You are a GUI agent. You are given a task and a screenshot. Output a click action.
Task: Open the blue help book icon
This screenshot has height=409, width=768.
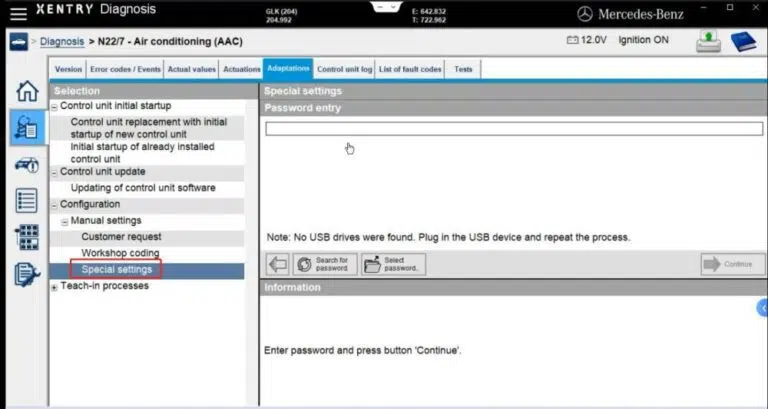(x=743, y=42)
